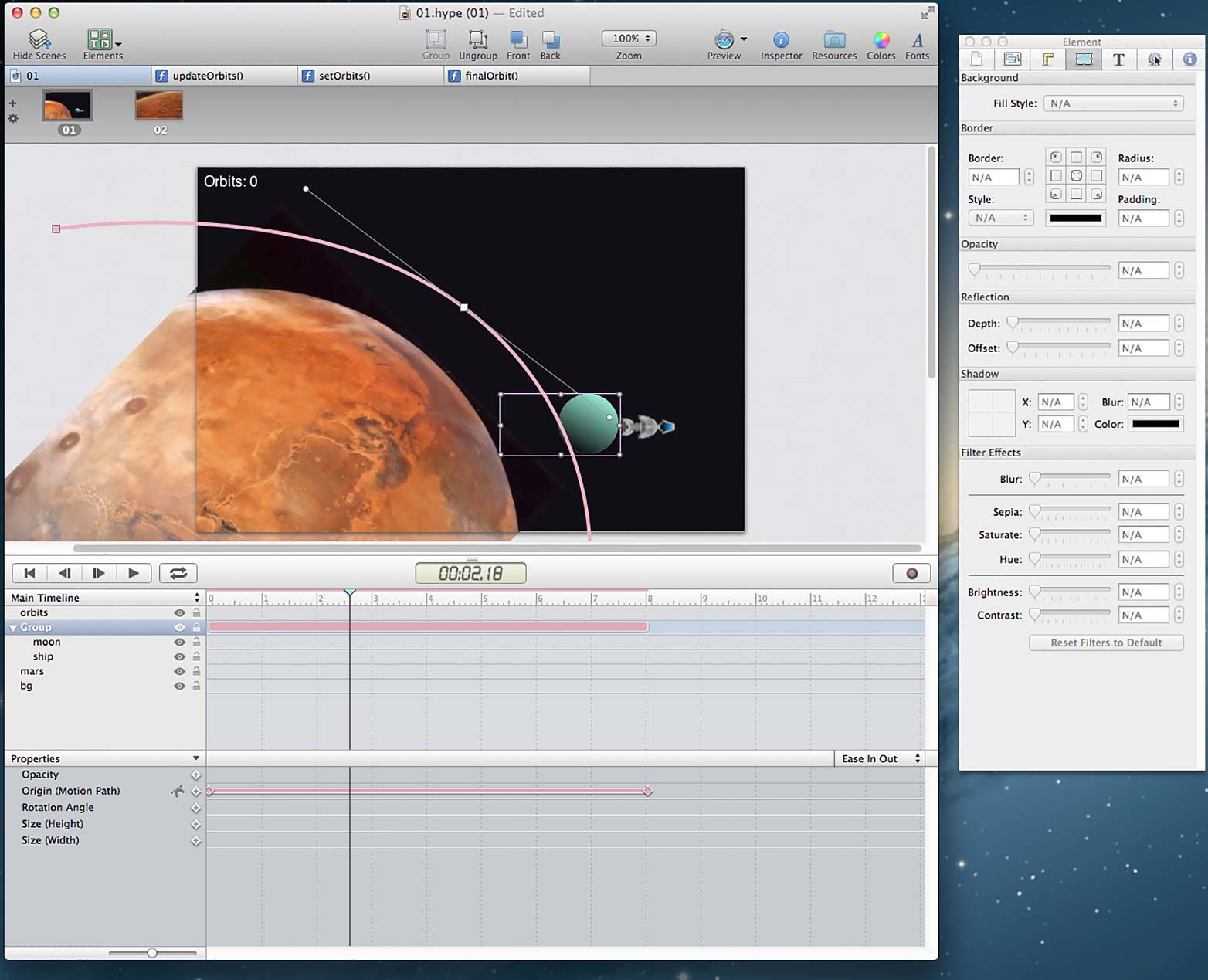Toggle visibility of the moon layer

(x=179, y=642)
